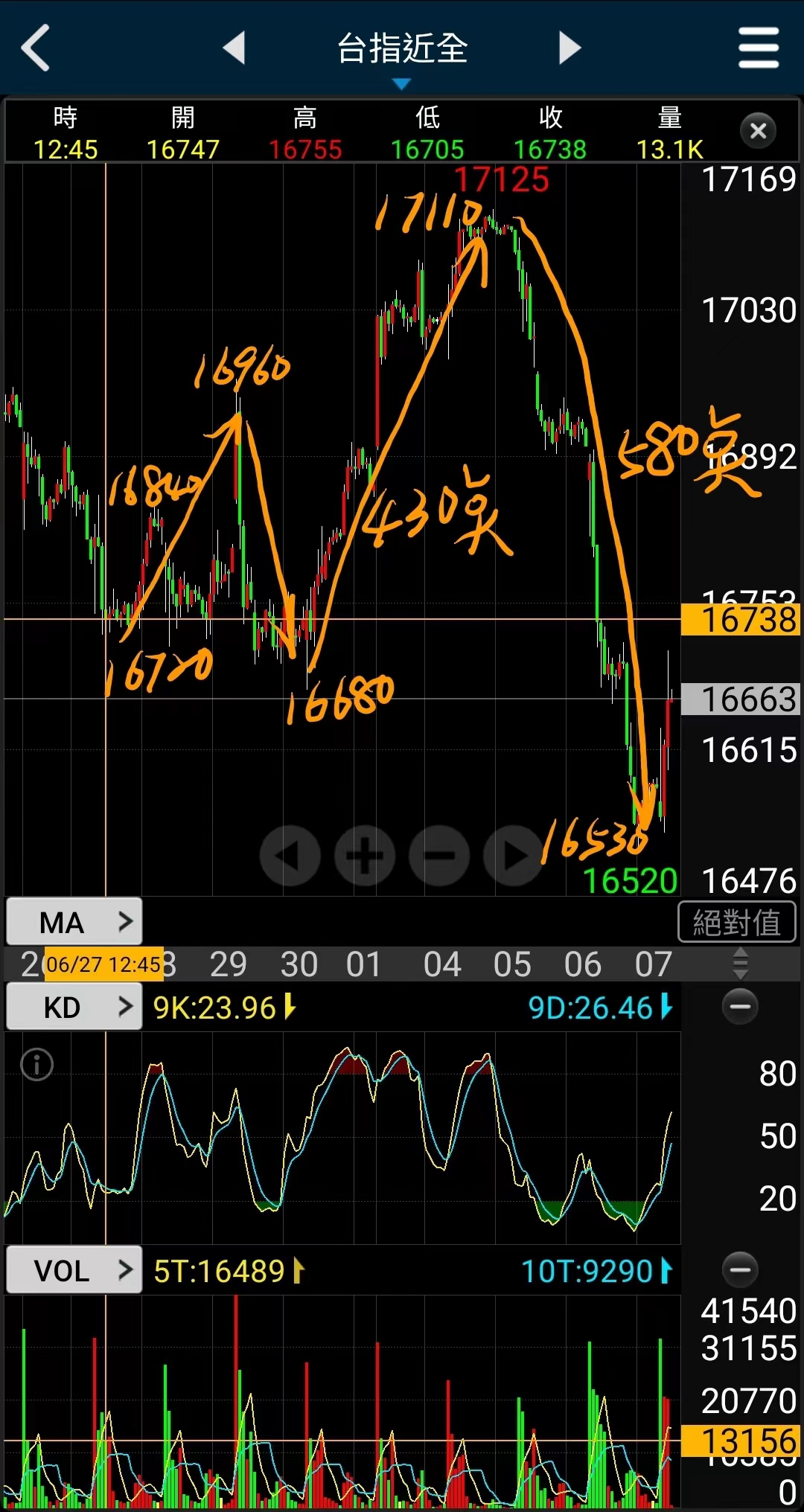Image resolution: width=804 pixels, height=1512 pixels.
Task: Expand the MA indicator selector
Action: pos(74,922)
